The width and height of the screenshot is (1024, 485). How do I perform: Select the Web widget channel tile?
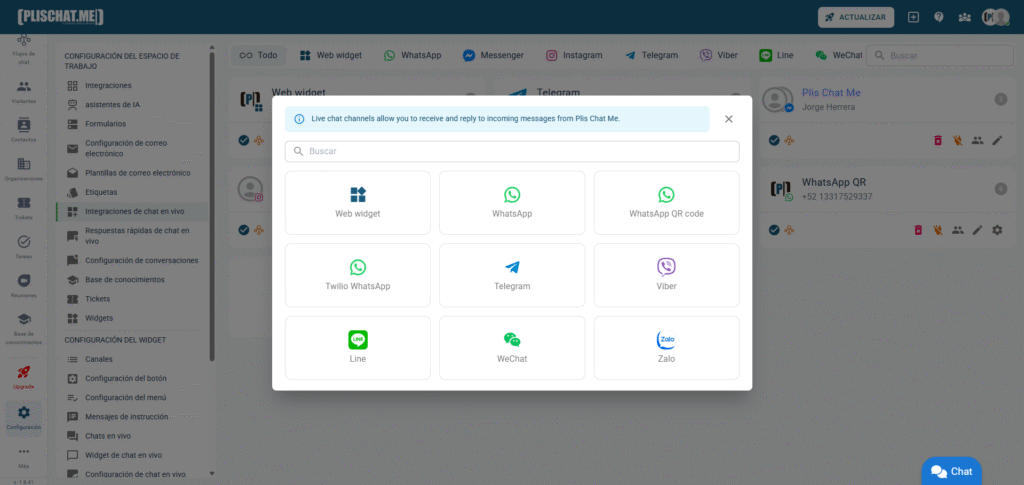357,202
